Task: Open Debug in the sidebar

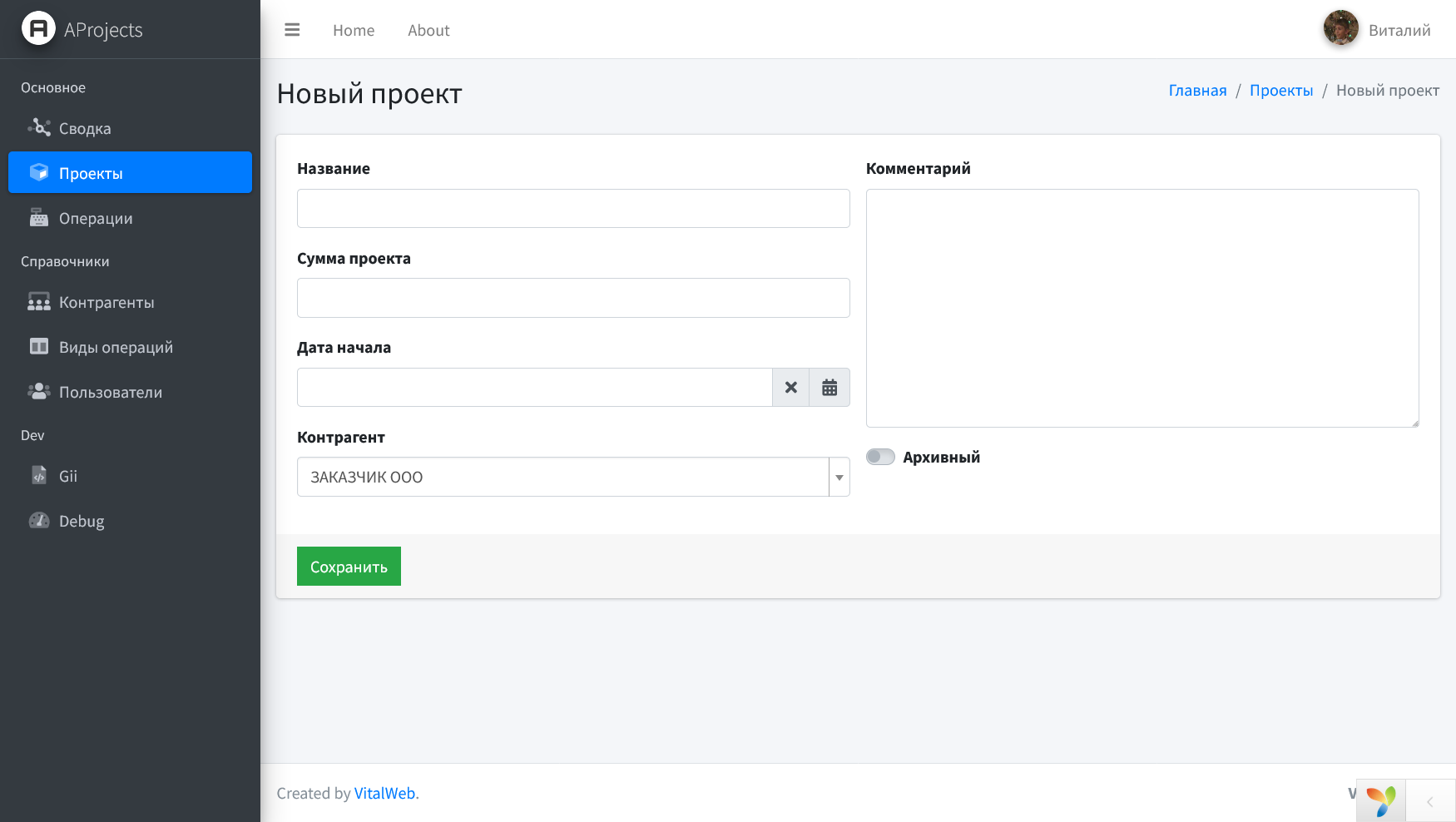Action: (130, 521)
